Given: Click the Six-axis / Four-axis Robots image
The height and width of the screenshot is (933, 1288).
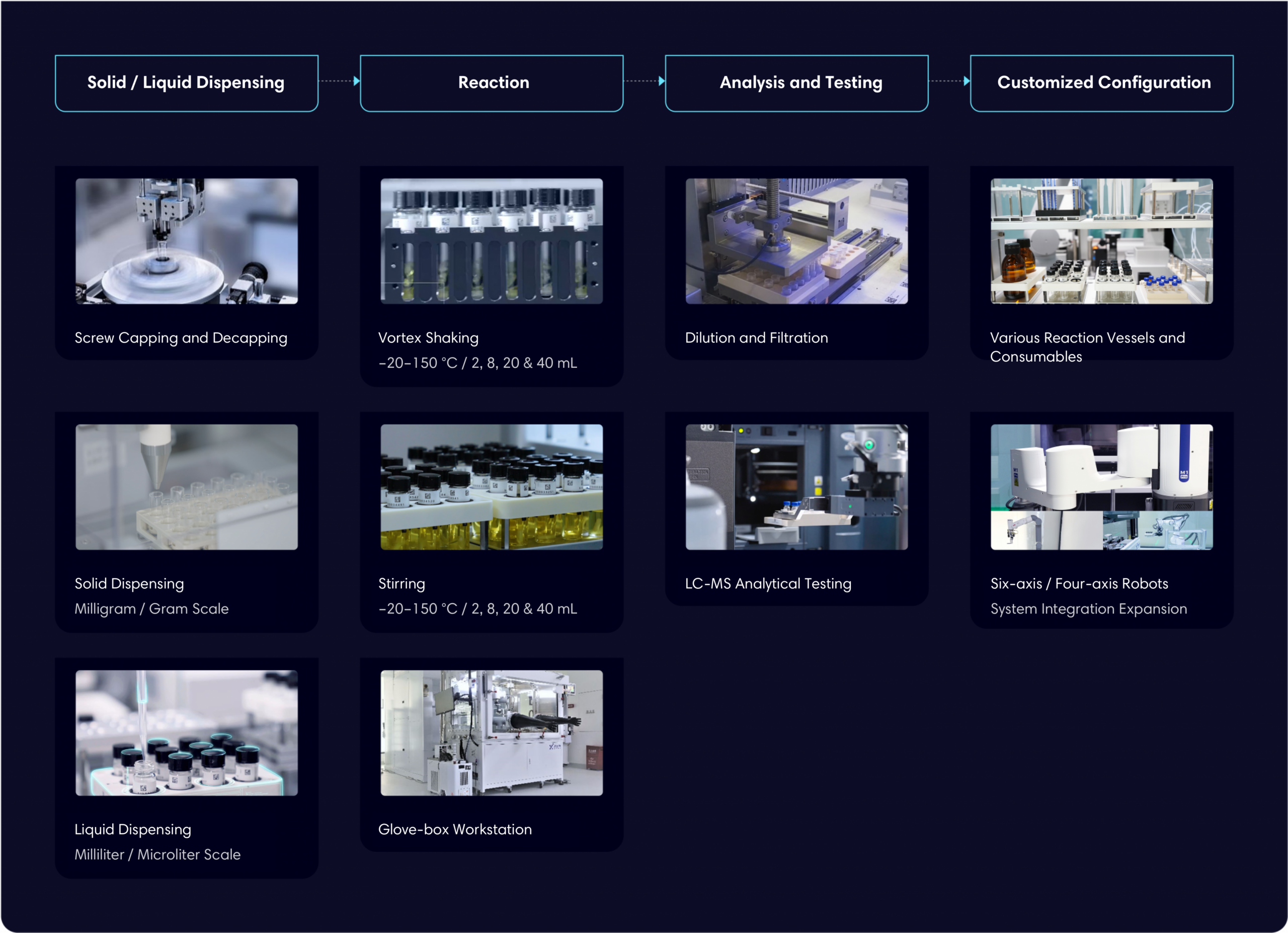Looking at the screenshot, I should 1101,487.
